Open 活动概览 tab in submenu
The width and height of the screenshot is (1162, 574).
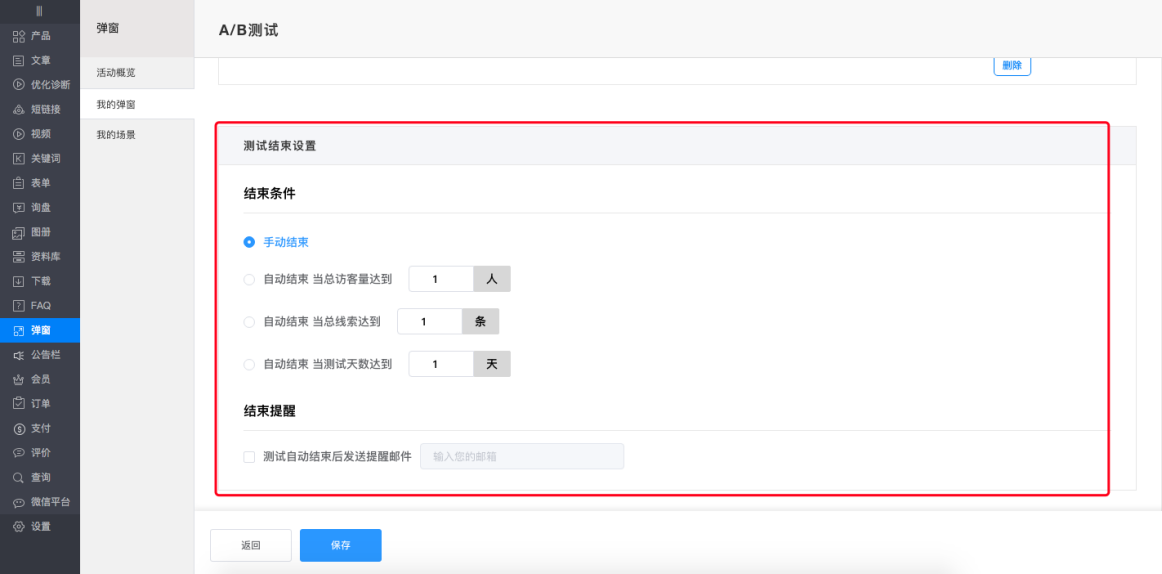[116, 73]
